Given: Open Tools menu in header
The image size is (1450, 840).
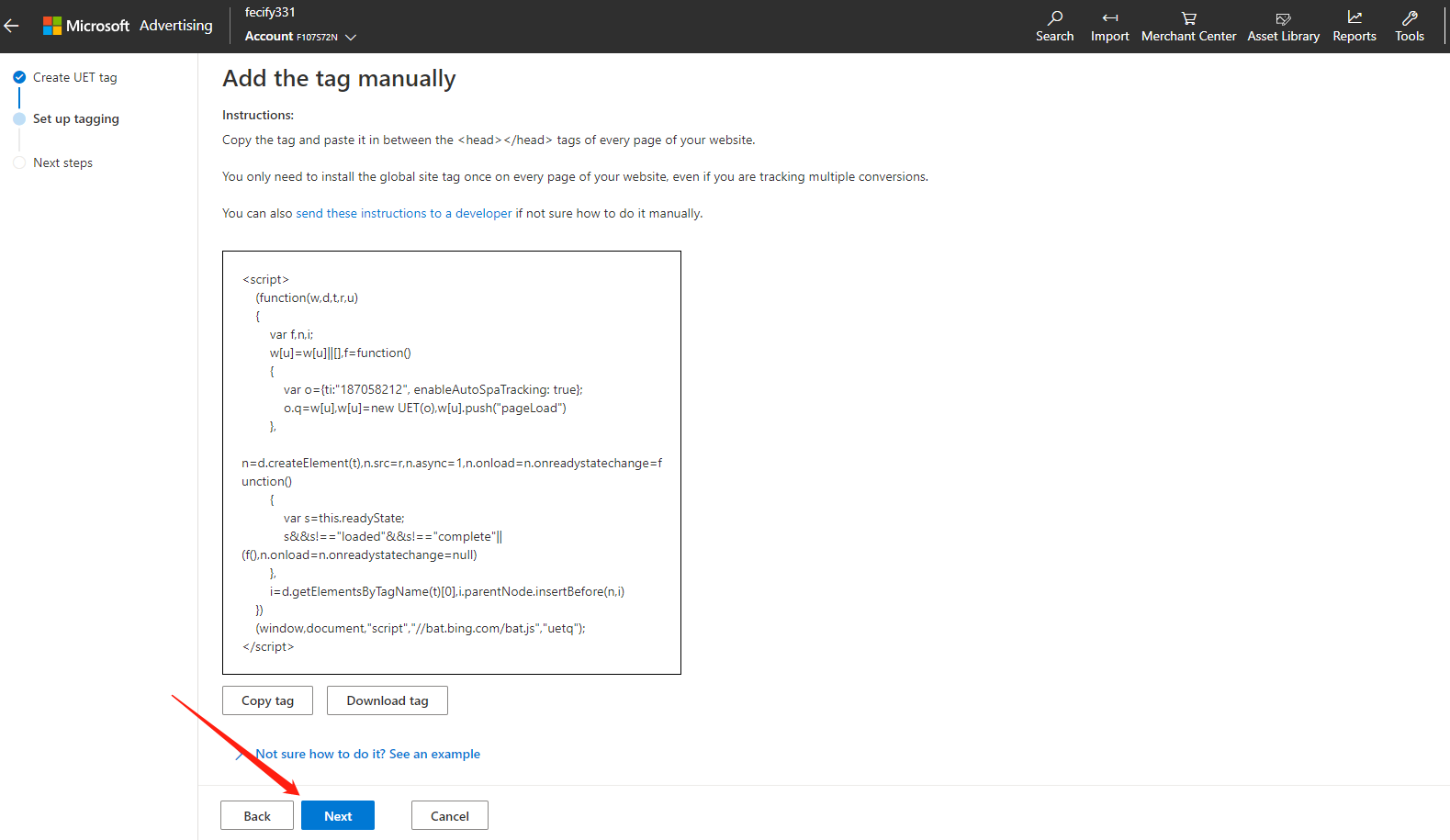Looking at the screenshot, I should [x=1410, y=26].
